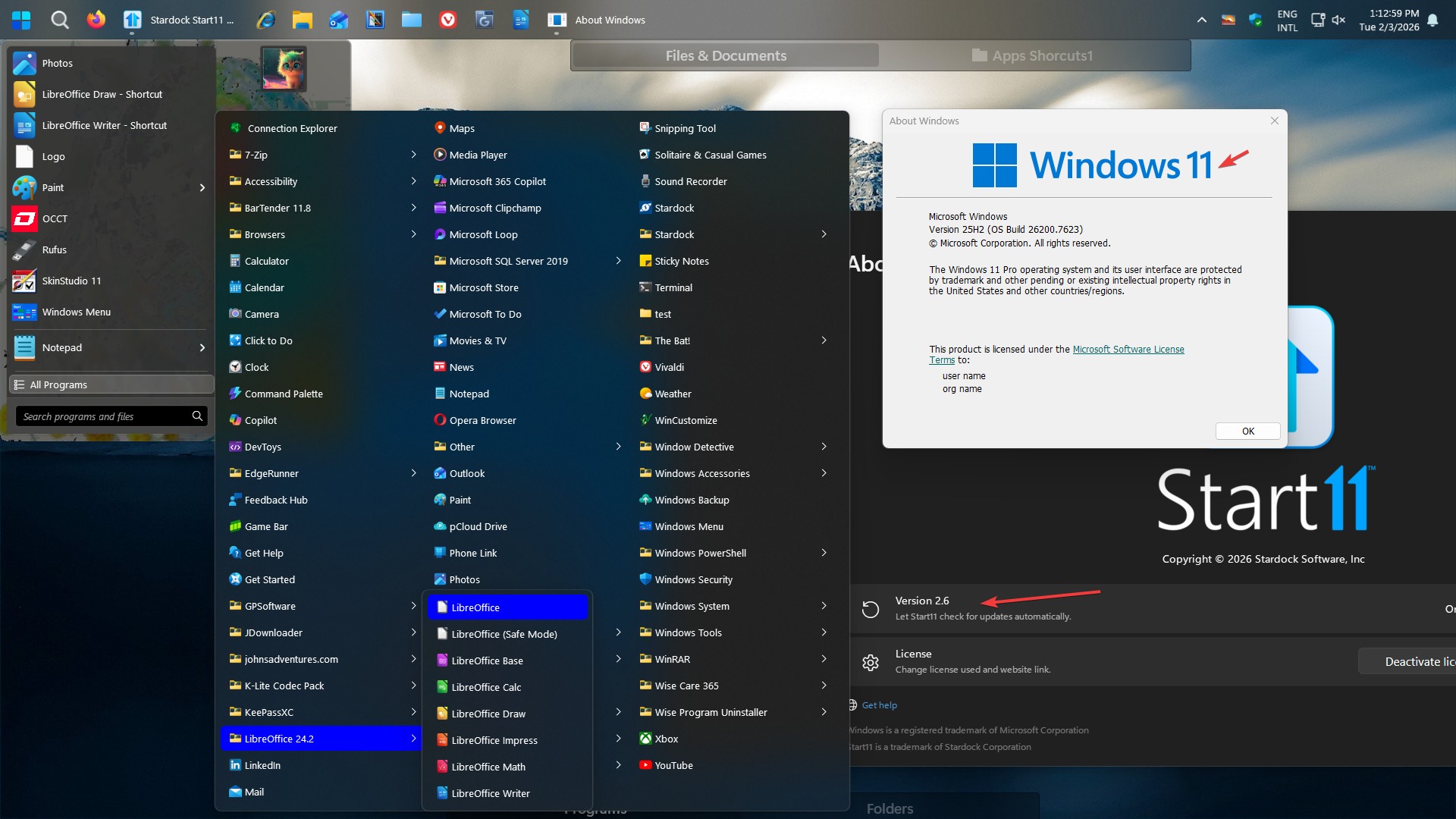Launch LibreOffice Calc entry
This screenshot has height=819, width=1456.
click(485, 687)
